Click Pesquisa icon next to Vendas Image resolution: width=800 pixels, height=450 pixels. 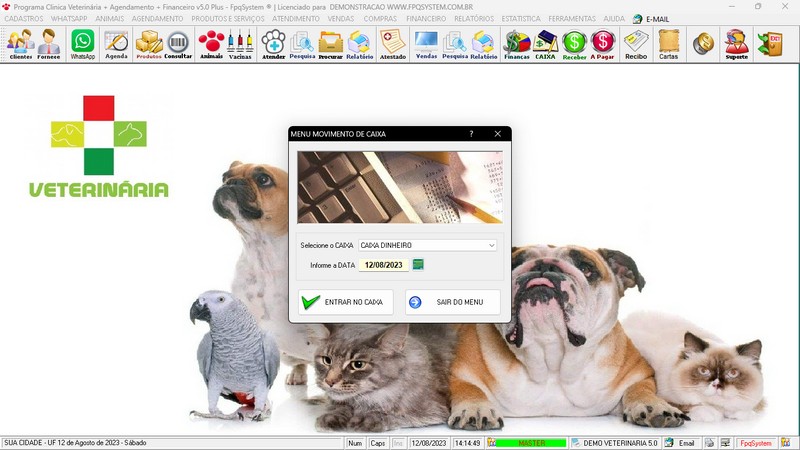coord(455,44)
